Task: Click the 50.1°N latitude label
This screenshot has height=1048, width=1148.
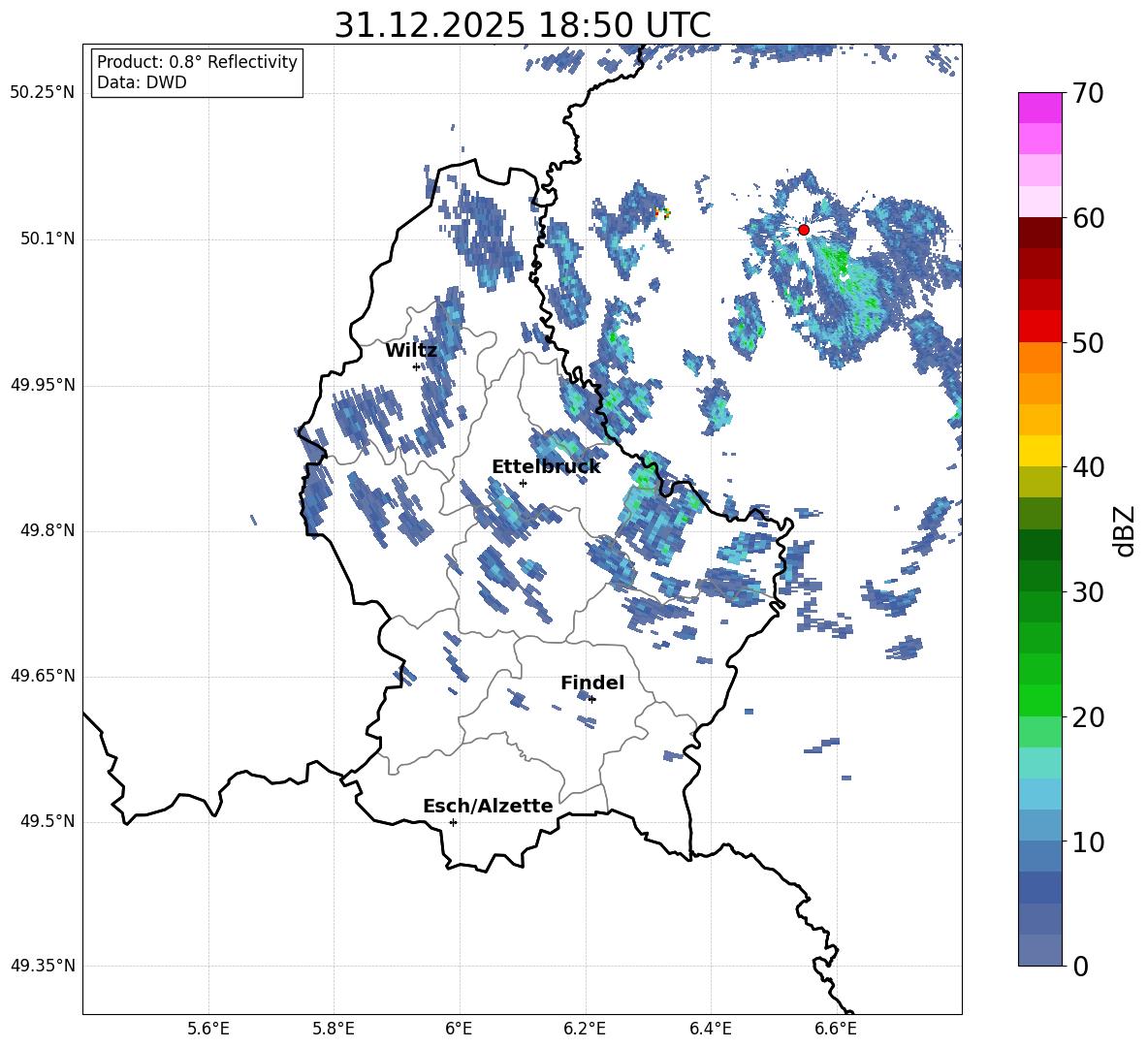Action: (47, 238)
